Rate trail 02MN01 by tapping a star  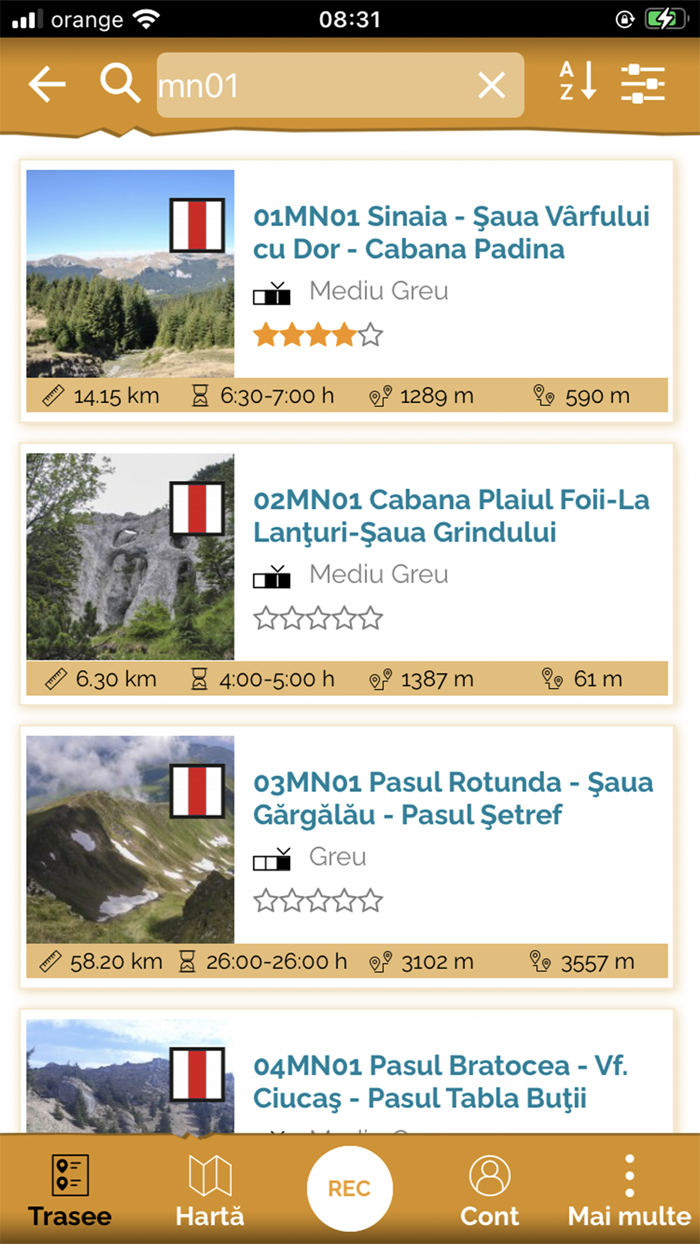pos(318,618)
